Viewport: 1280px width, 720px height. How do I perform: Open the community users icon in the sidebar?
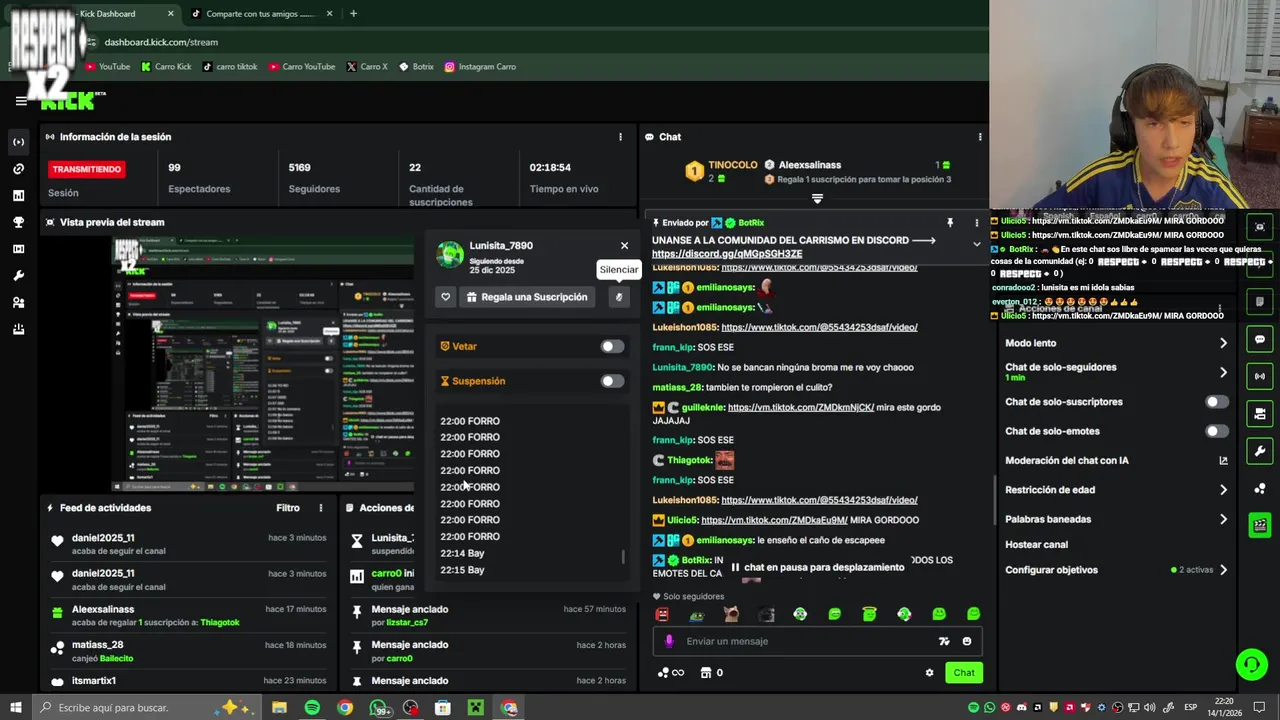(18, 302)
